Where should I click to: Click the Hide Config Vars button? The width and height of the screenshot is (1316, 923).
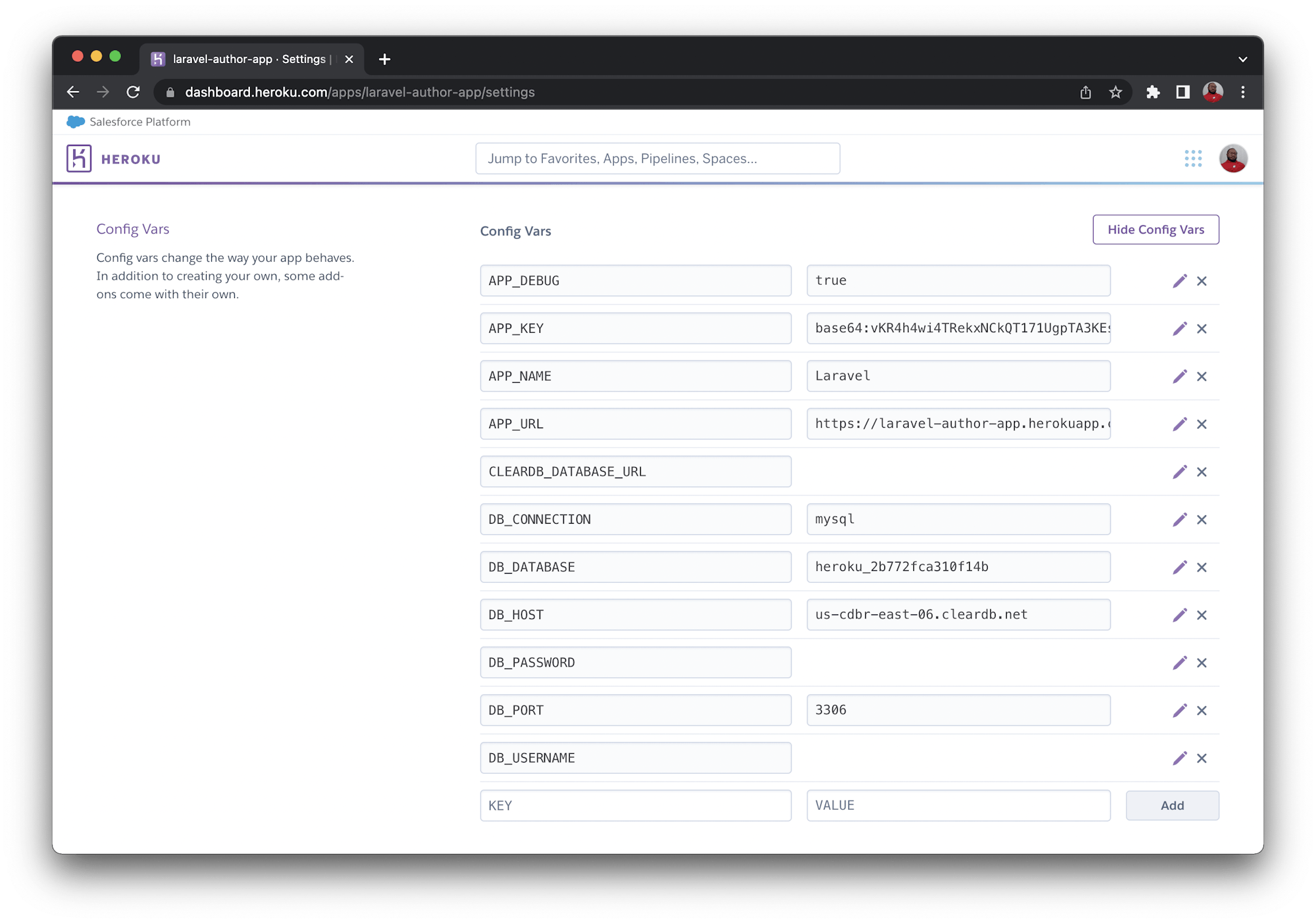point(1155,230)
